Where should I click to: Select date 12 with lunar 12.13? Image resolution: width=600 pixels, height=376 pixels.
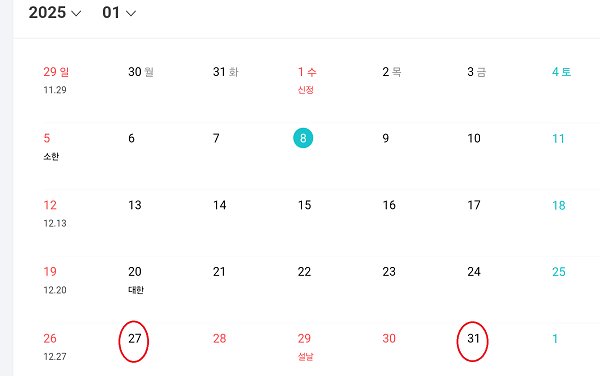(55, 213)
